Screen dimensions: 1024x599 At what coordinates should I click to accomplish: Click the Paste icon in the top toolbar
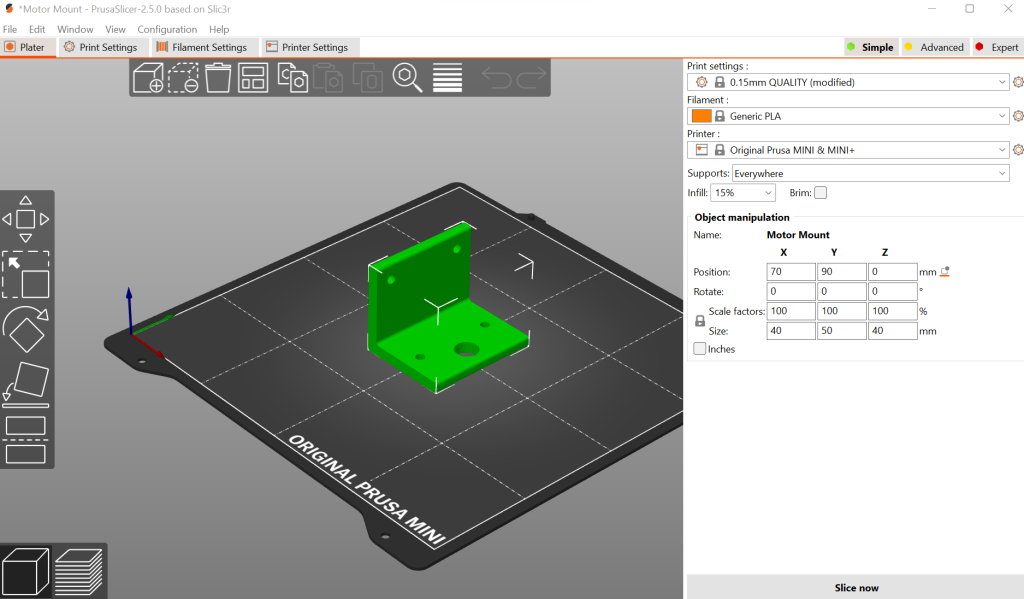[328, 78]
